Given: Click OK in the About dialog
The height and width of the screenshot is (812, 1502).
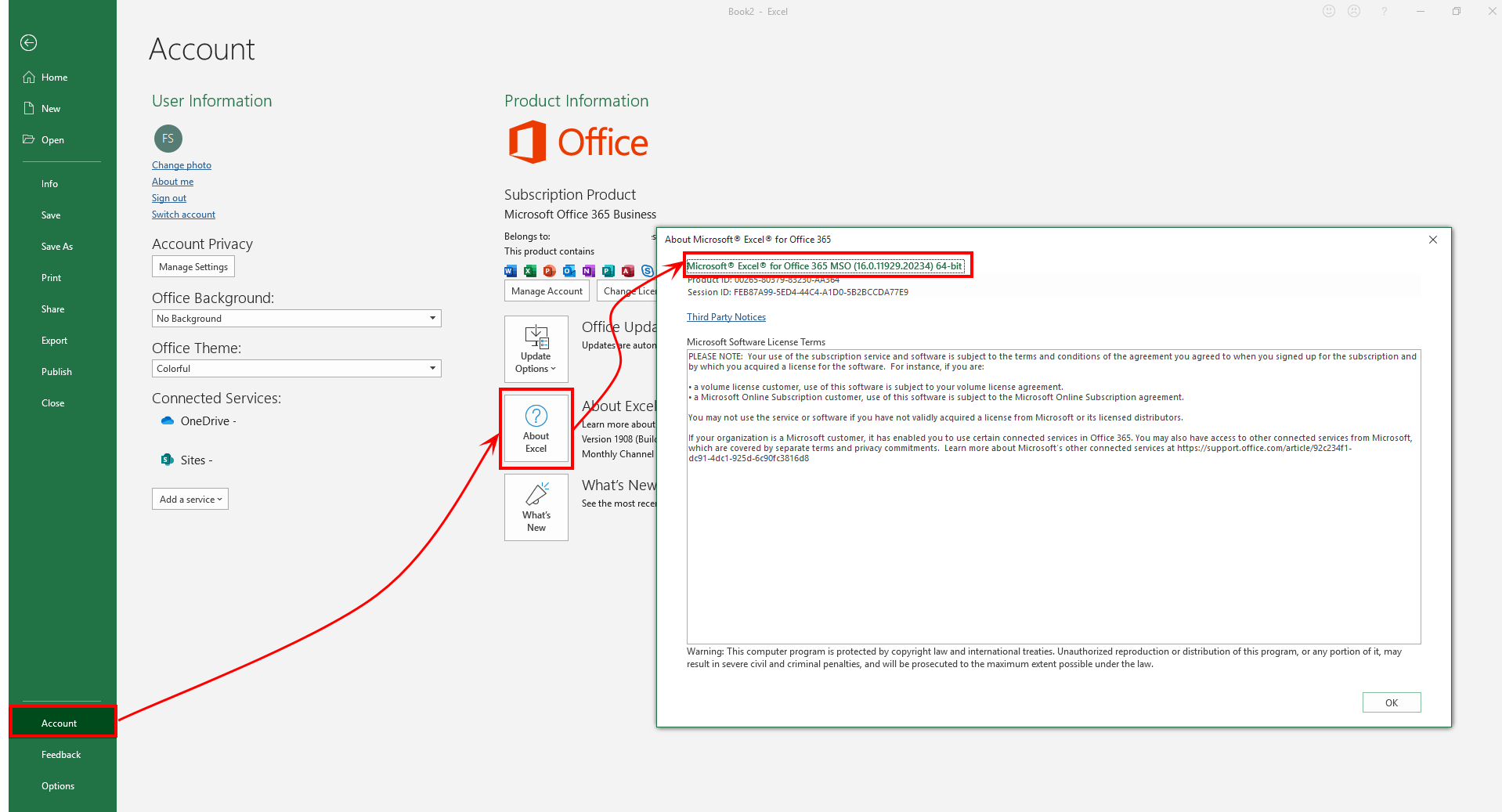Looking at the screenshot, I should click(1392, 702).
